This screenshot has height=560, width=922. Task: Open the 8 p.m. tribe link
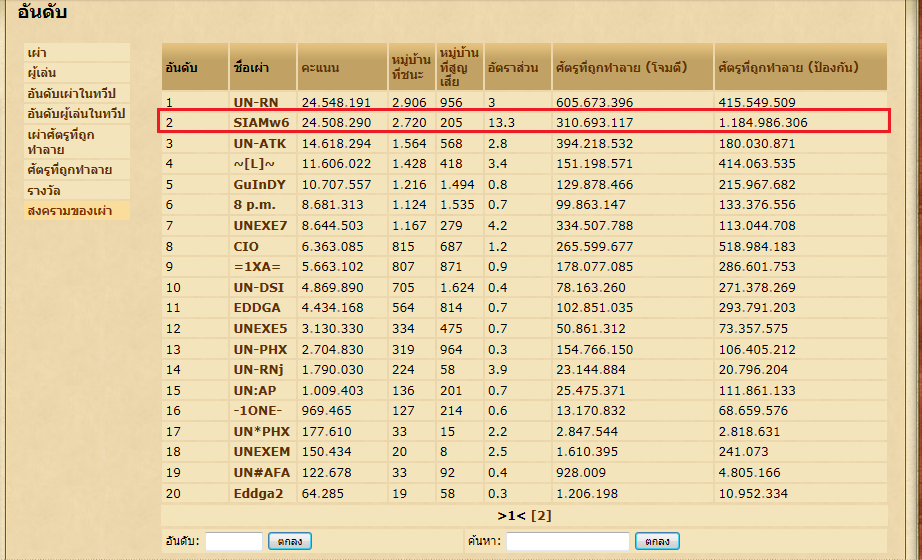(255, 205)
